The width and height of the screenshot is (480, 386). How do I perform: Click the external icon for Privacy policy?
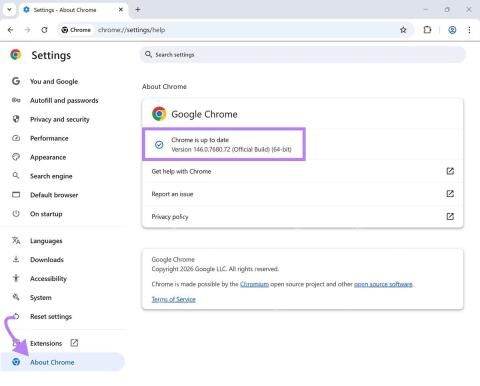[x=450, y=217]
